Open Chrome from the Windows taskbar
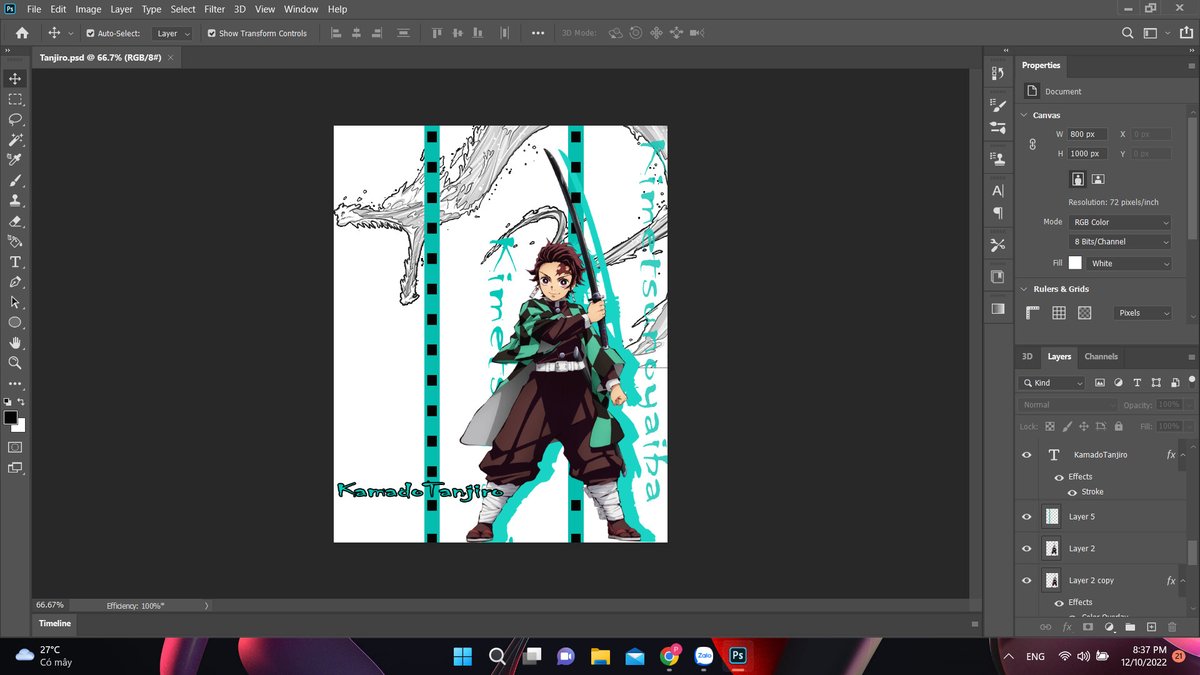The width and height of the screenshot is (1200, 675). point(669,656)
